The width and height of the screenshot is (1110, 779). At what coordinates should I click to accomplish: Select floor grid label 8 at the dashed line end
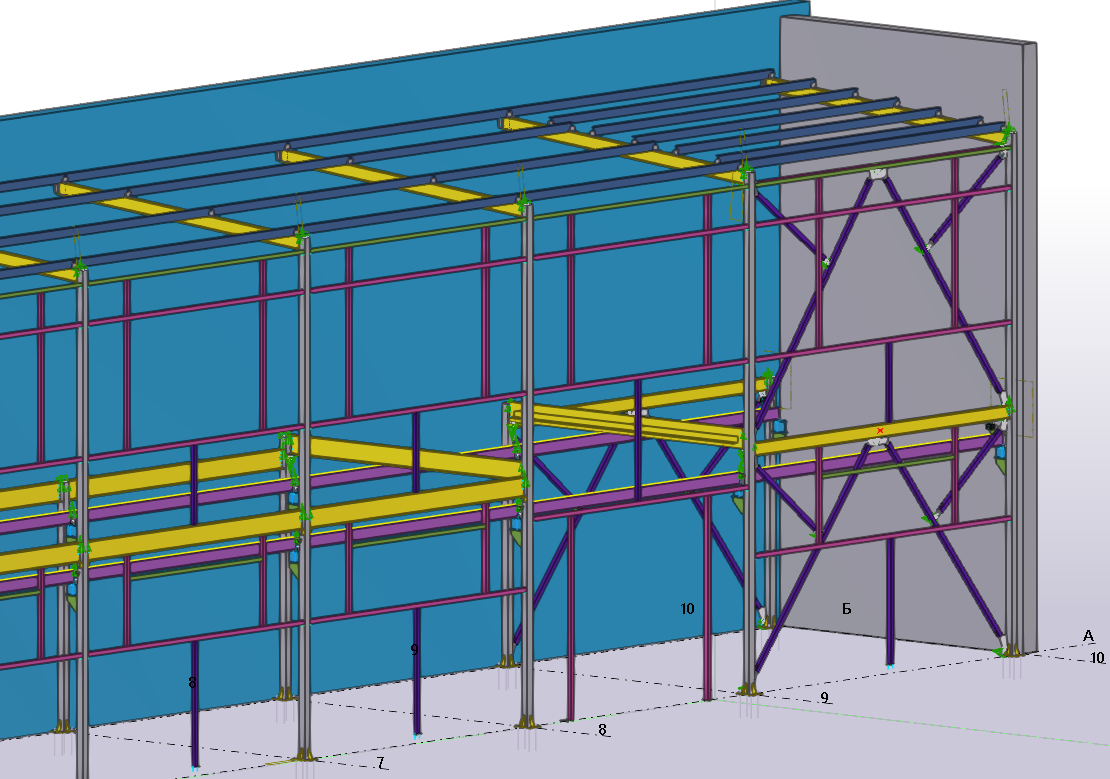602,729
